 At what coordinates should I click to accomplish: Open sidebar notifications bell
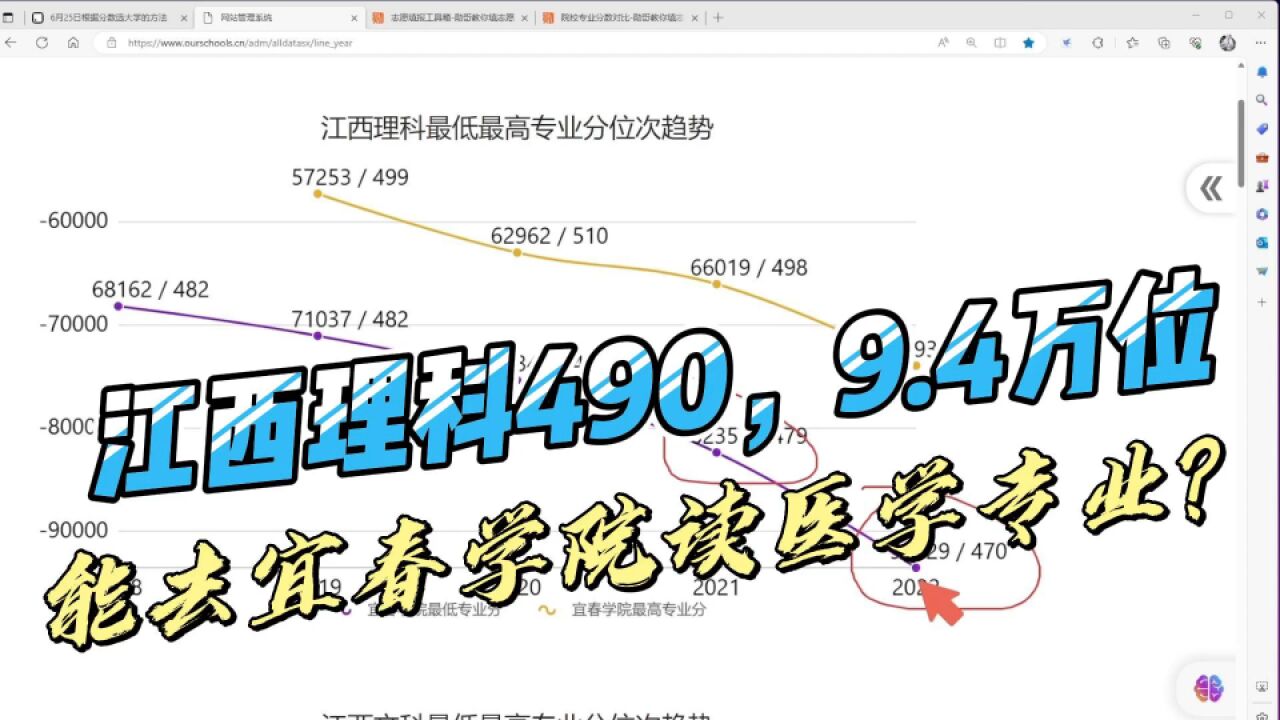click(1262, 72)
